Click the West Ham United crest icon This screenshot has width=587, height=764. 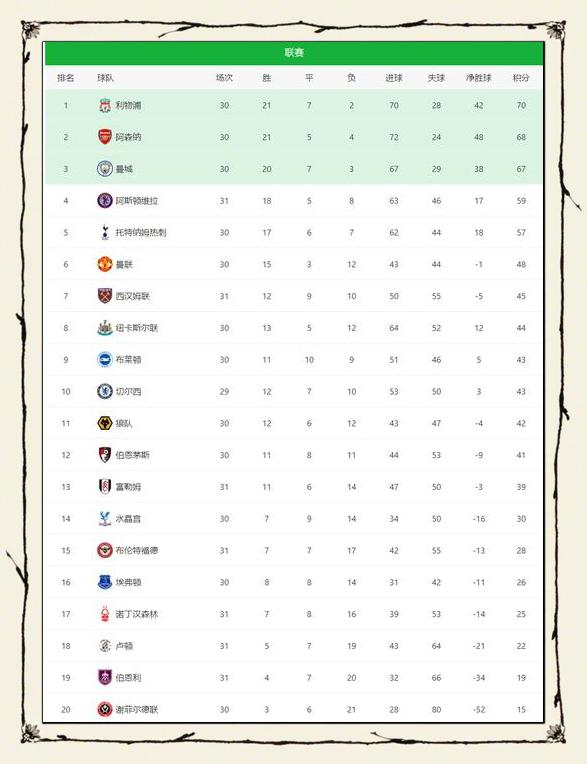[x=105, y=296]
